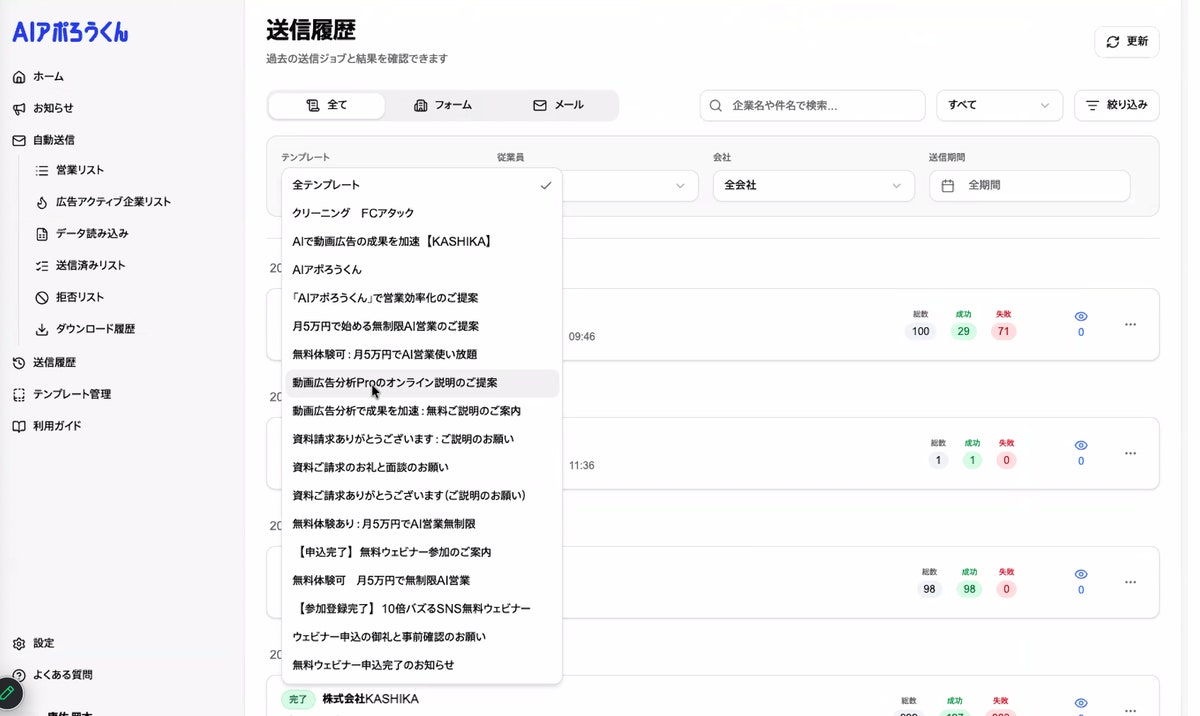Select 無料体験可:月5万円でAI営業使い放題 template
Viewport: 1200px width, 716px height.
(x=421, y=354)
